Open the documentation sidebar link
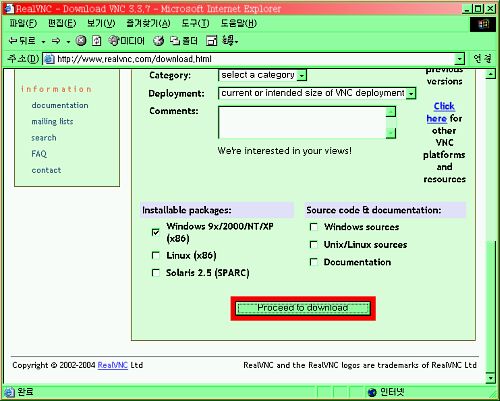 [60, 105]
